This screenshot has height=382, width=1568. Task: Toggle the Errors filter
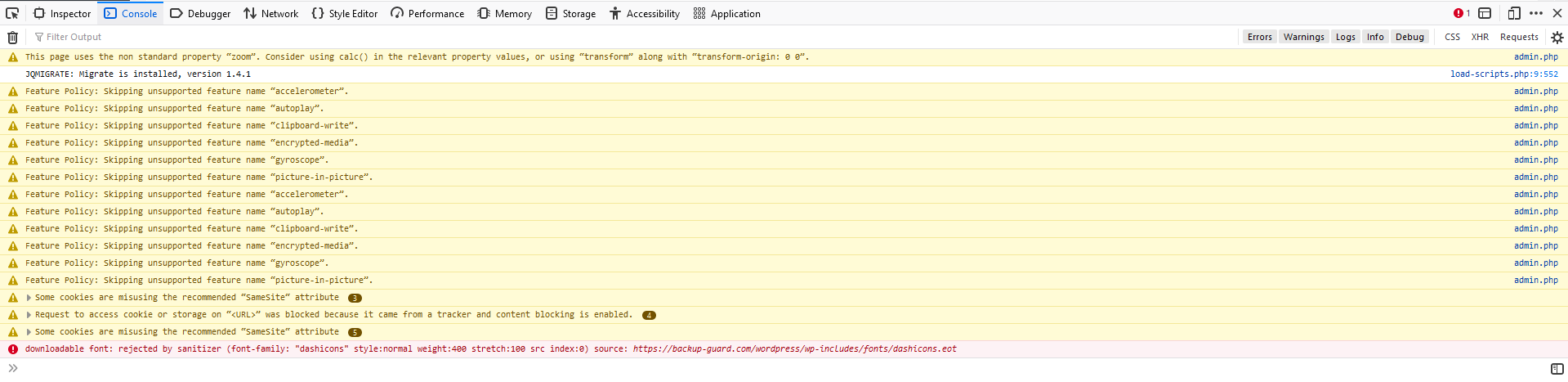point(1259,37)
